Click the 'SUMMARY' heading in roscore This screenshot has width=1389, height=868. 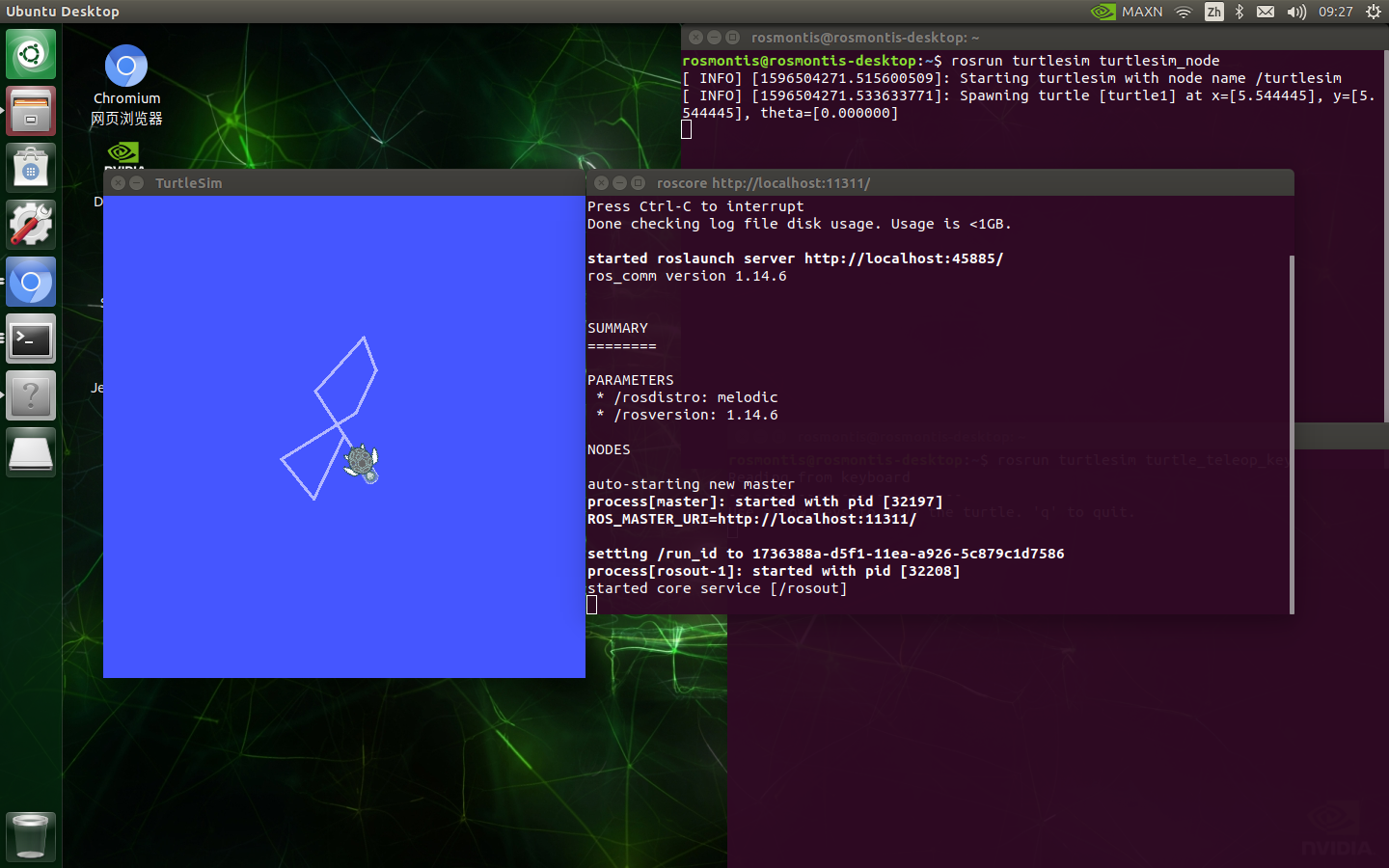(617, 328)
